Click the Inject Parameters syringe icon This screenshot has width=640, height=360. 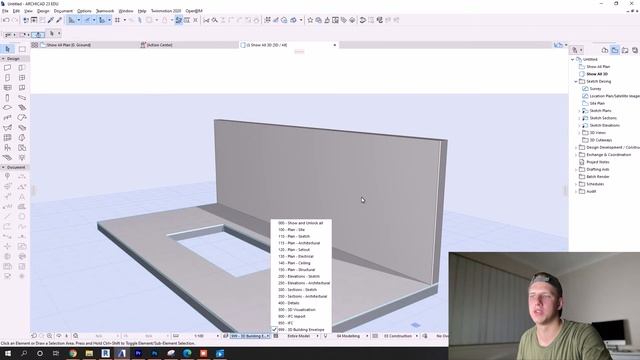(x=59, y=20)
